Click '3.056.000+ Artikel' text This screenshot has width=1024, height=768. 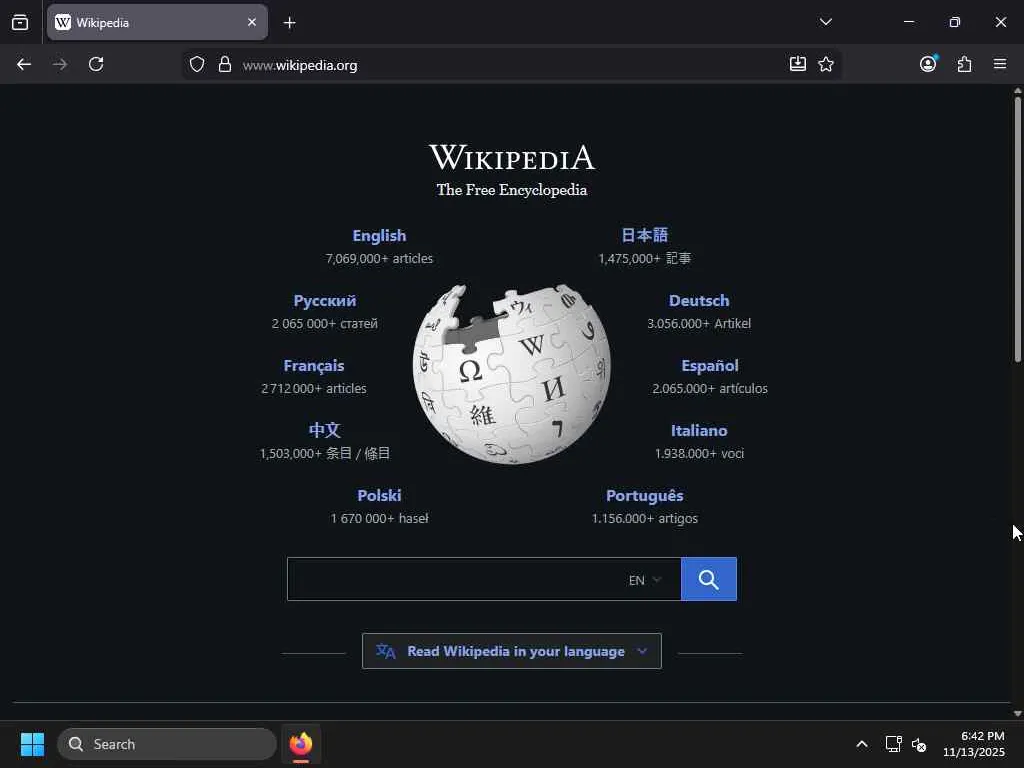[x=699, y=323]
